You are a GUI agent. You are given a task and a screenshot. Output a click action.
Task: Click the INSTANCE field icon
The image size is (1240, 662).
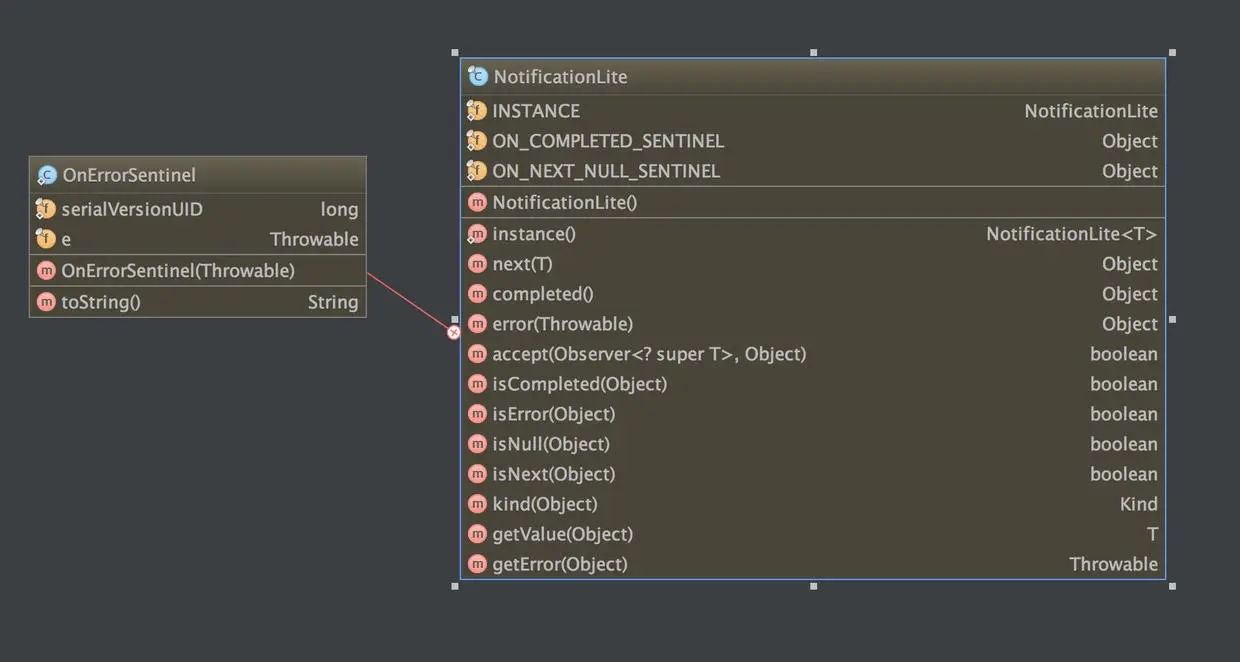(477, 111)
